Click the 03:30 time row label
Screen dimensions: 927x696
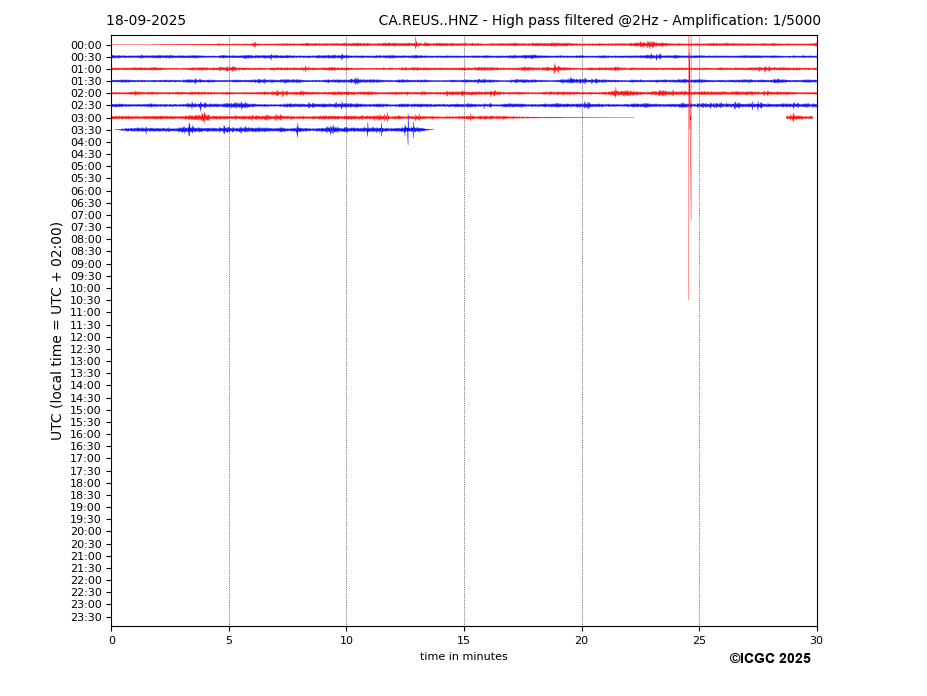(x=86, y=130)
